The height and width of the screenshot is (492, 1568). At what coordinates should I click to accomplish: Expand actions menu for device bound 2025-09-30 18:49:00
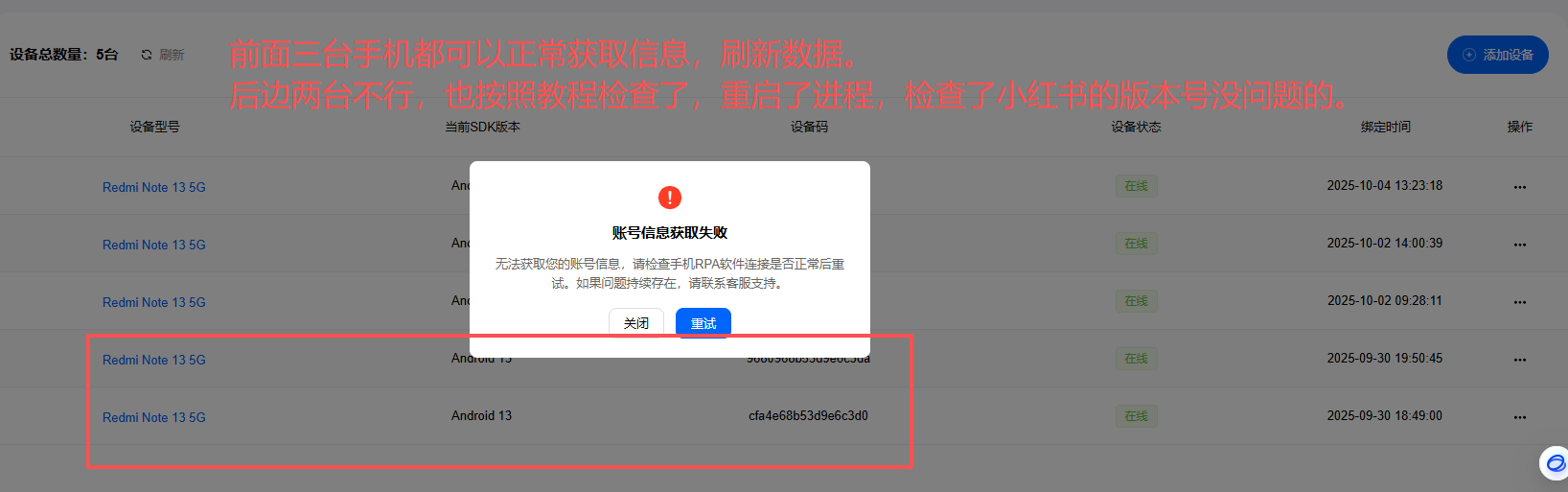point(1519,417)
